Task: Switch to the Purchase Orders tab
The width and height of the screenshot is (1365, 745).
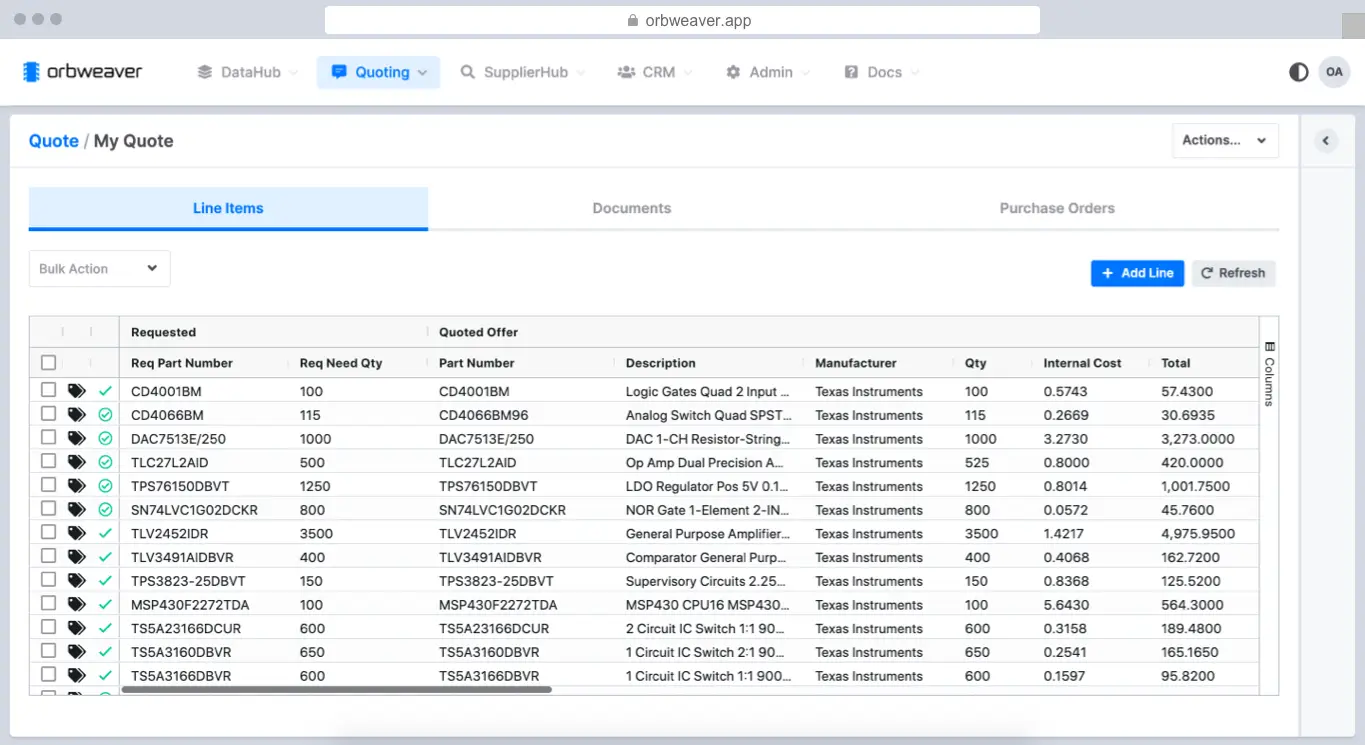Action: [x=1057, y=208]
